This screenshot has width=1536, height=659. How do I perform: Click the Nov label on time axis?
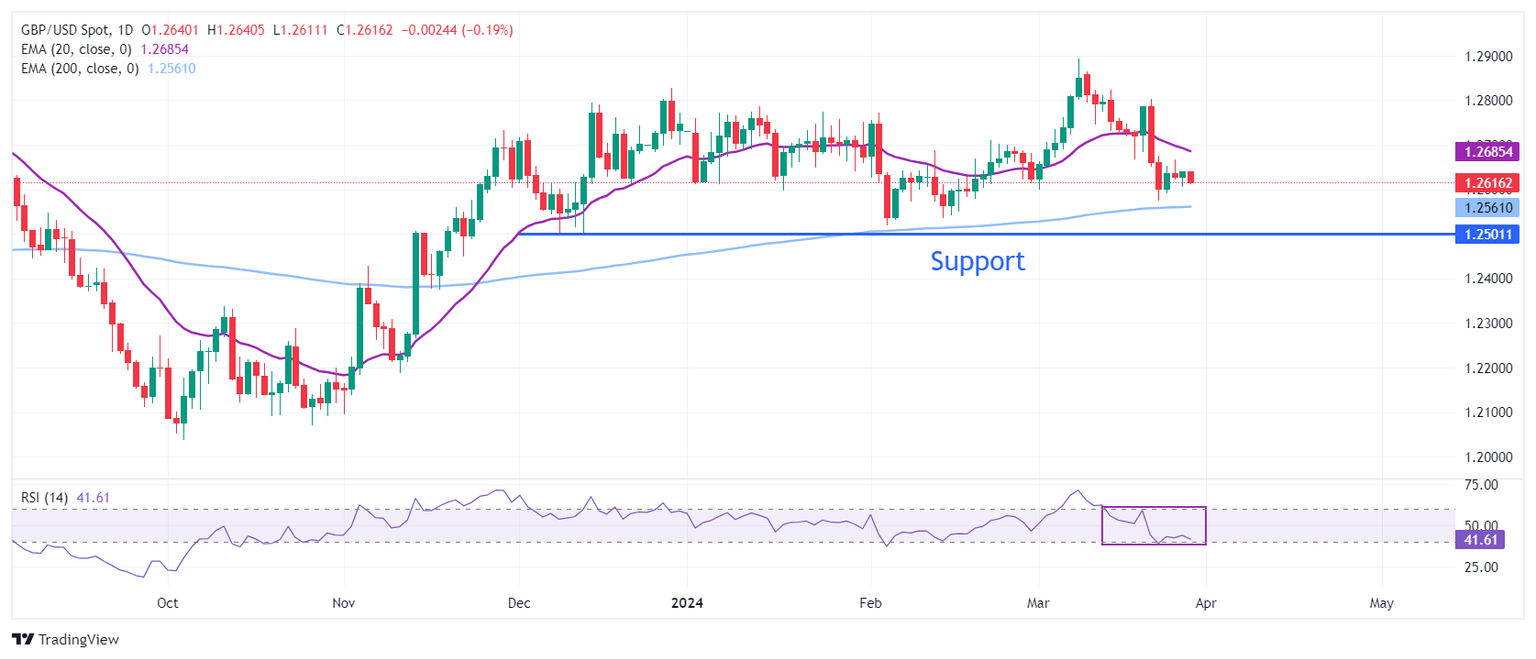pyautogui.click(x=343, y=603)
